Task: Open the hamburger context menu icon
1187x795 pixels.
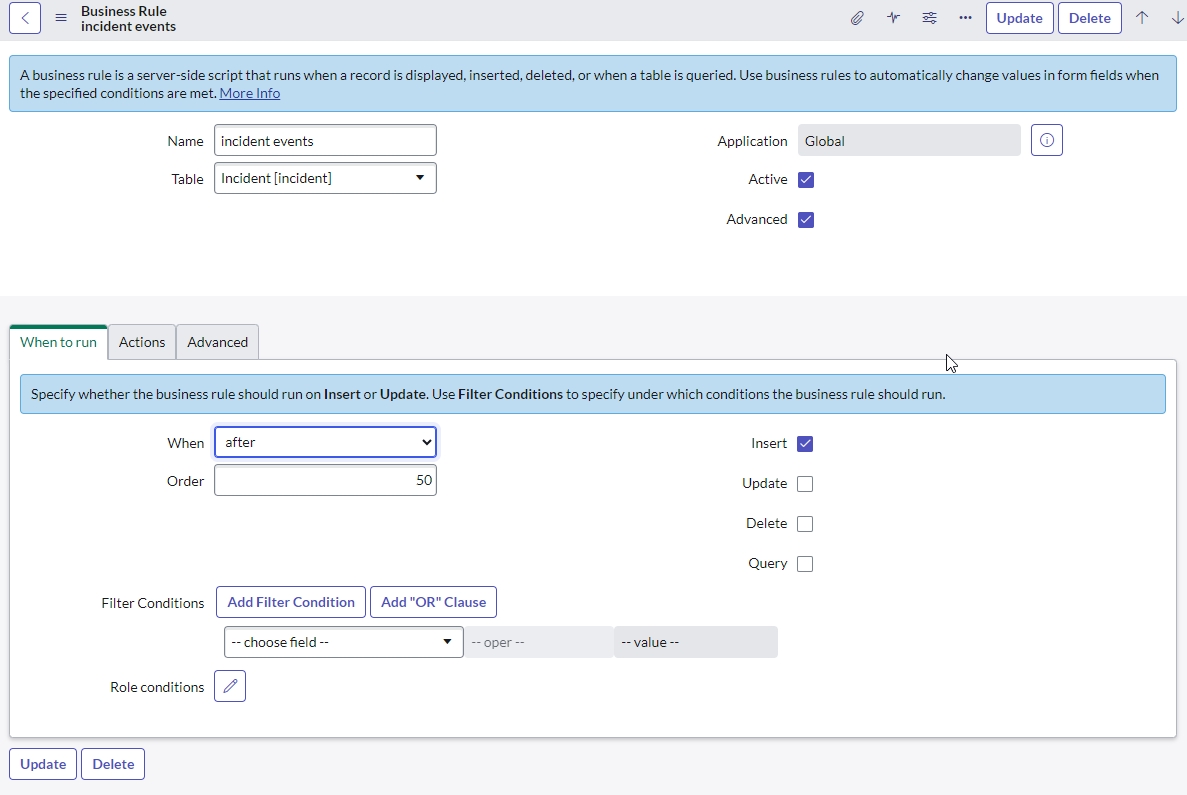Action: pyautogui.click(x=61, y=18)
